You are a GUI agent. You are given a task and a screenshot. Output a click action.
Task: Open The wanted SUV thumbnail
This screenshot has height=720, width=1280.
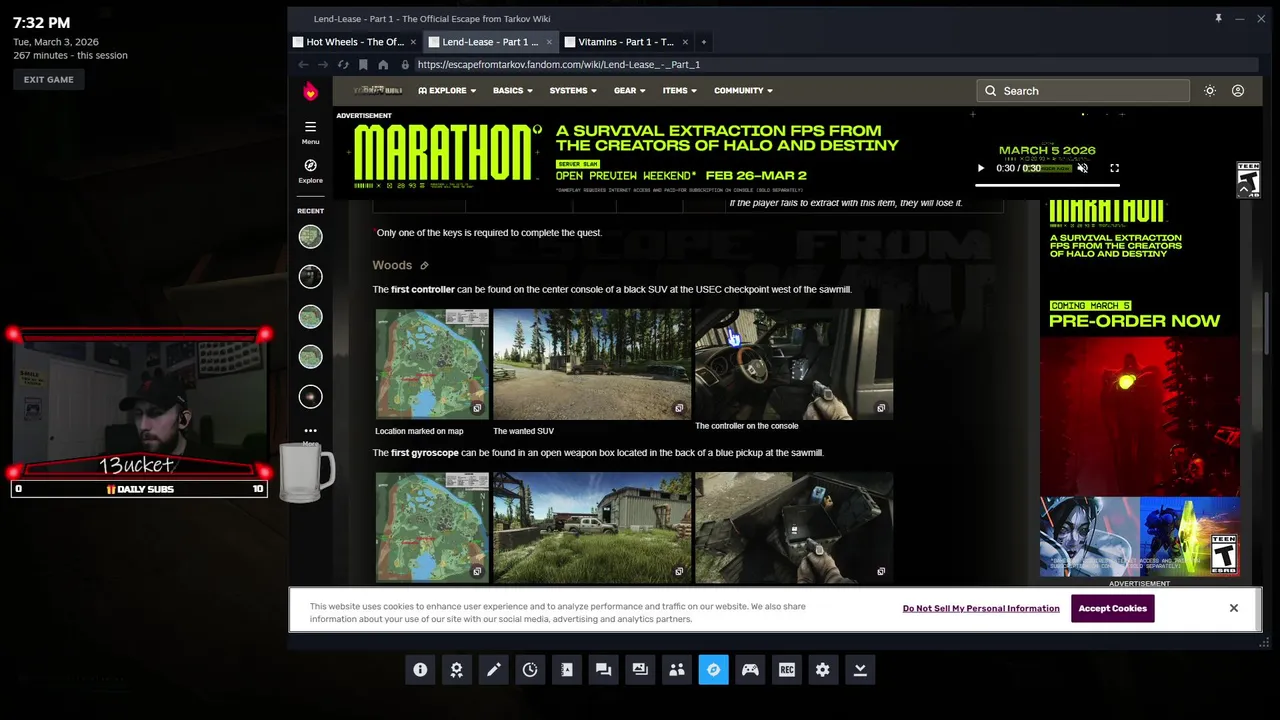(592, 364)
